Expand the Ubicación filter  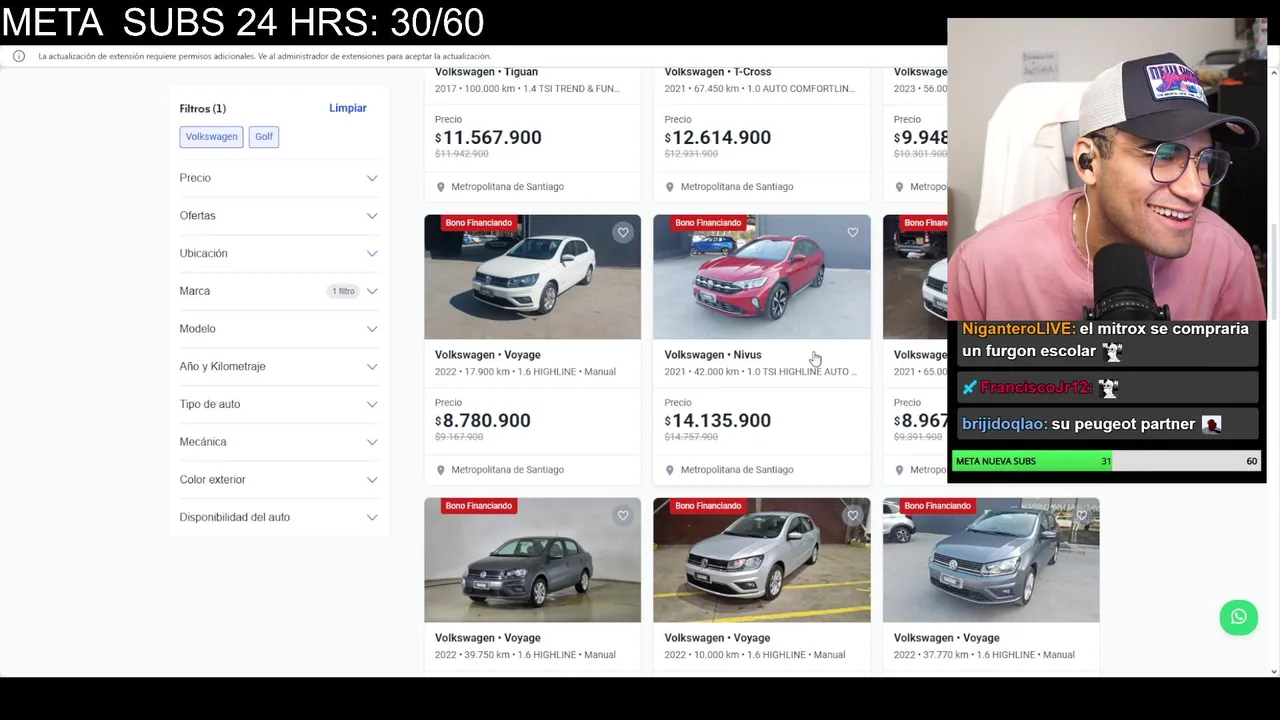click(278, 253)
